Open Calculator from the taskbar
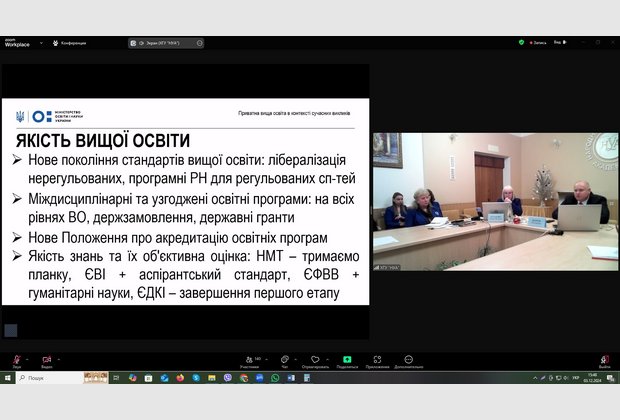The image size is (620, 420). 306,378
